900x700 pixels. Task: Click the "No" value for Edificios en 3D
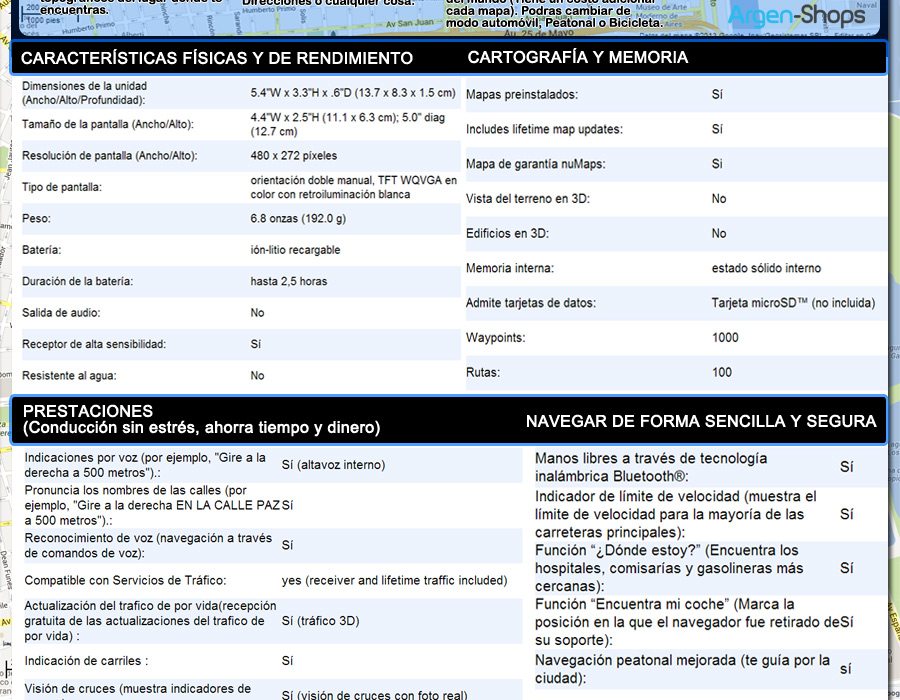tap(719, 234)
